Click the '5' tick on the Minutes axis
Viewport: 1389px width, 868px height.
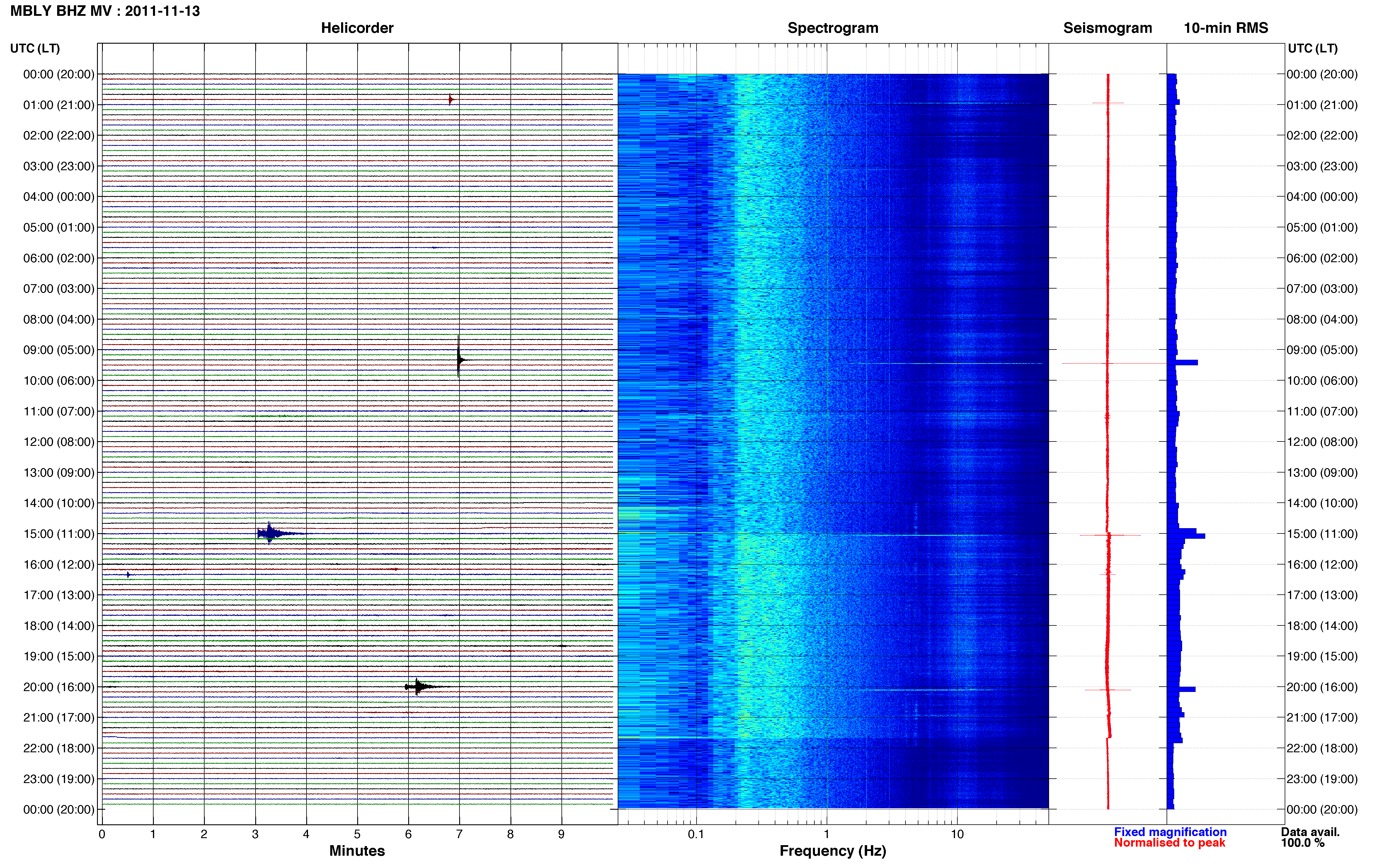[x=357, y=834]
